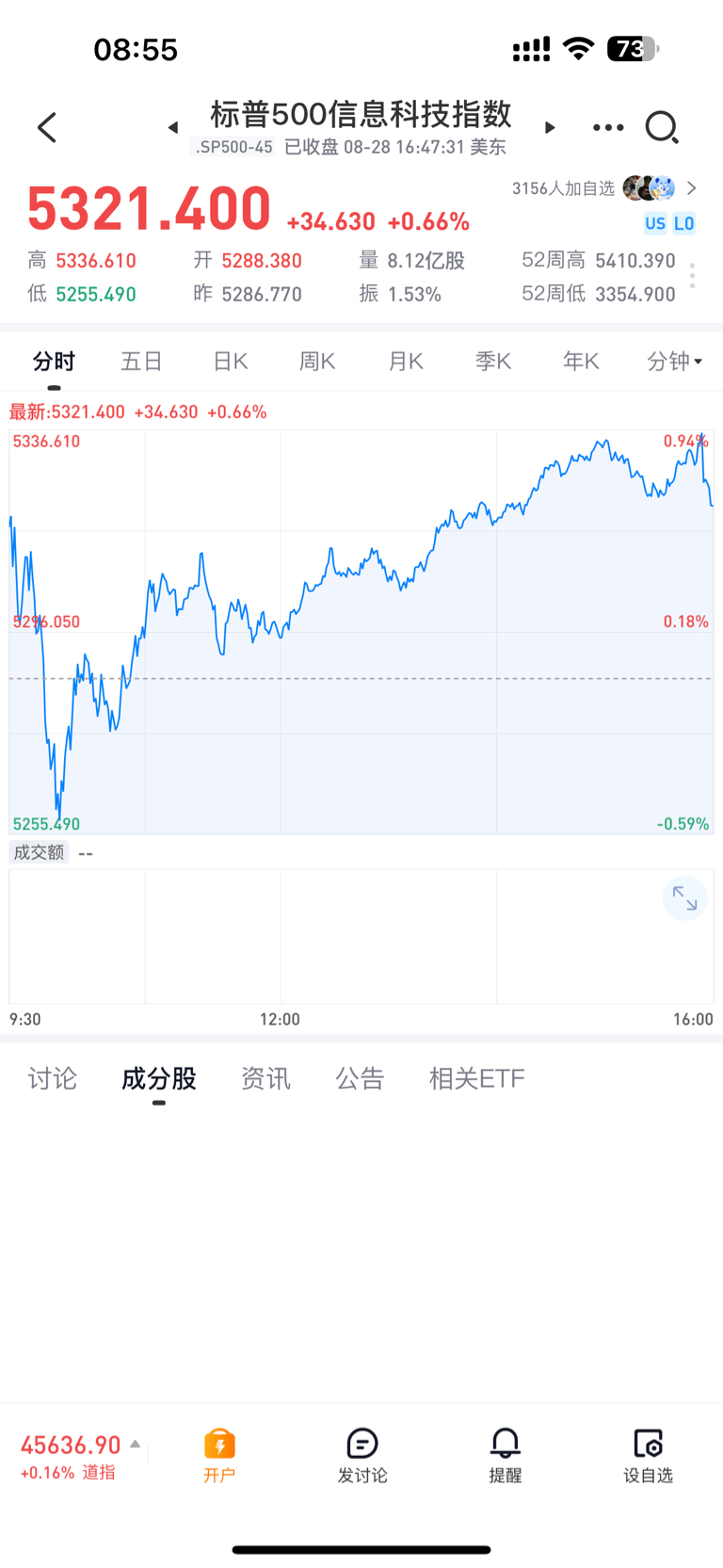Set a price alert via 提醒 bell

tap(506, 1455)
